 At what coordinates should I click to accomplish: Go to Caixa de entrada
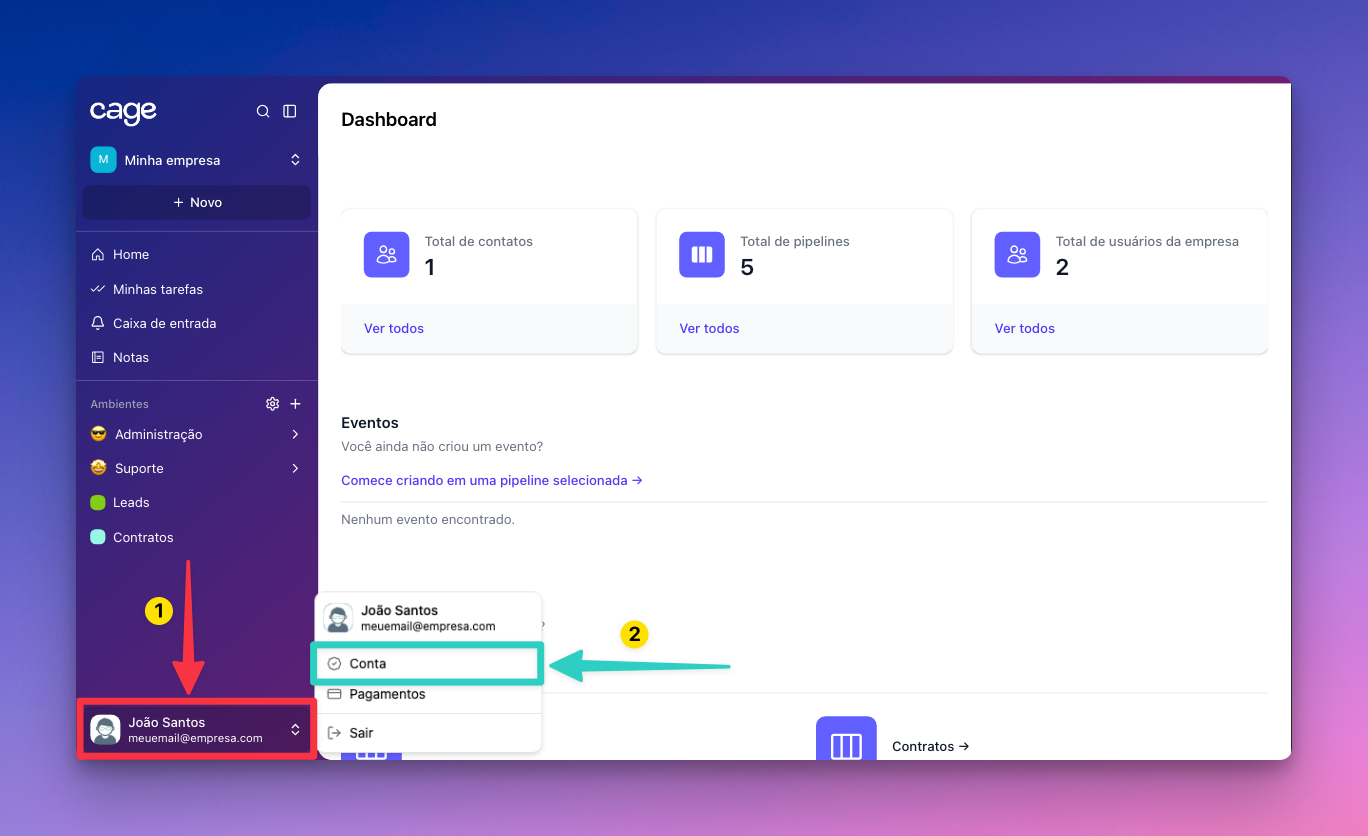[164, 323]
